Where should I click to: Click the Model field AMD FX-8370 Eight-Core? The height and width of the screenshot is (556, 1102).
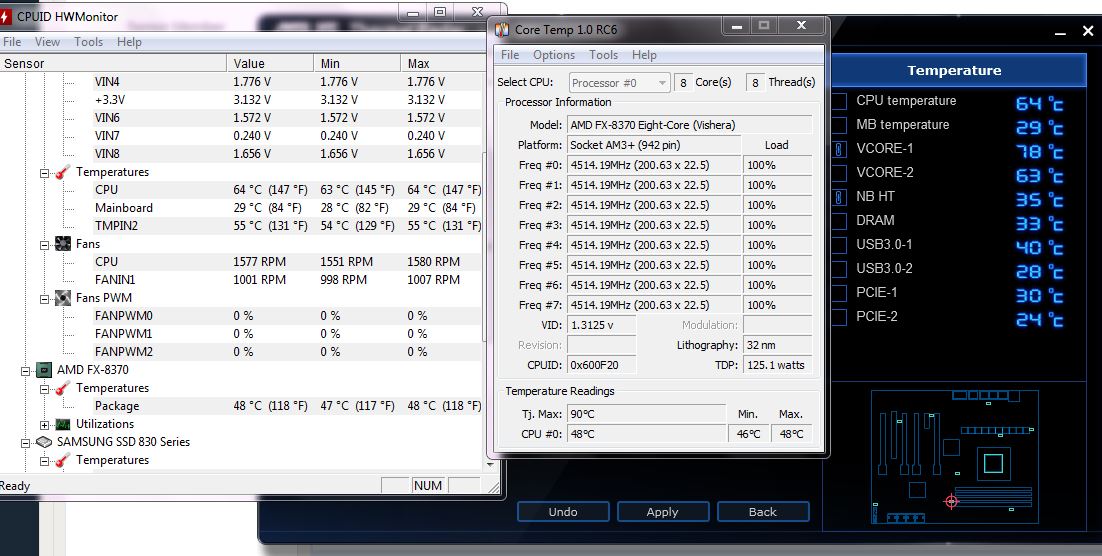click(689, 125)
